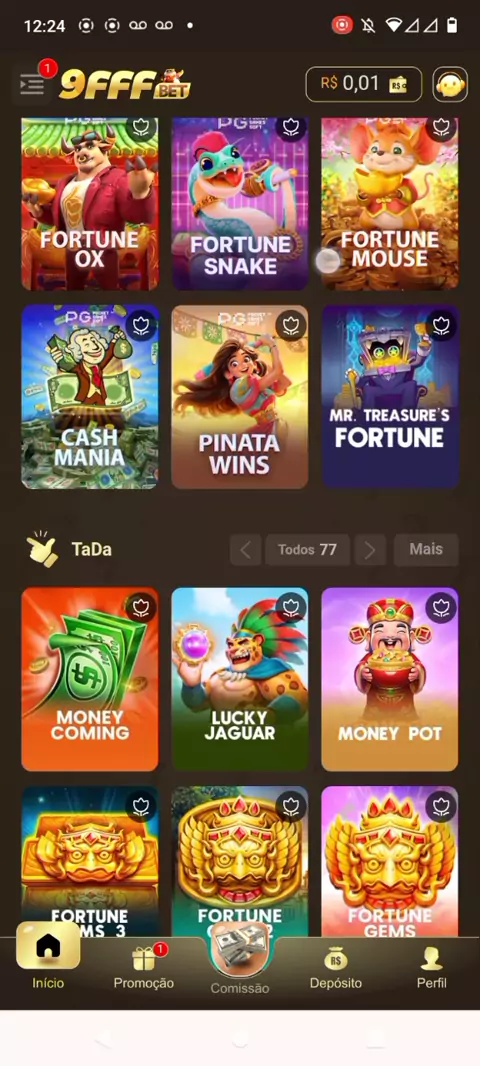This screenshot has width=480, height=1066.
Task: Show previous TaDa games with left arrow
Action: click(245, 549)
